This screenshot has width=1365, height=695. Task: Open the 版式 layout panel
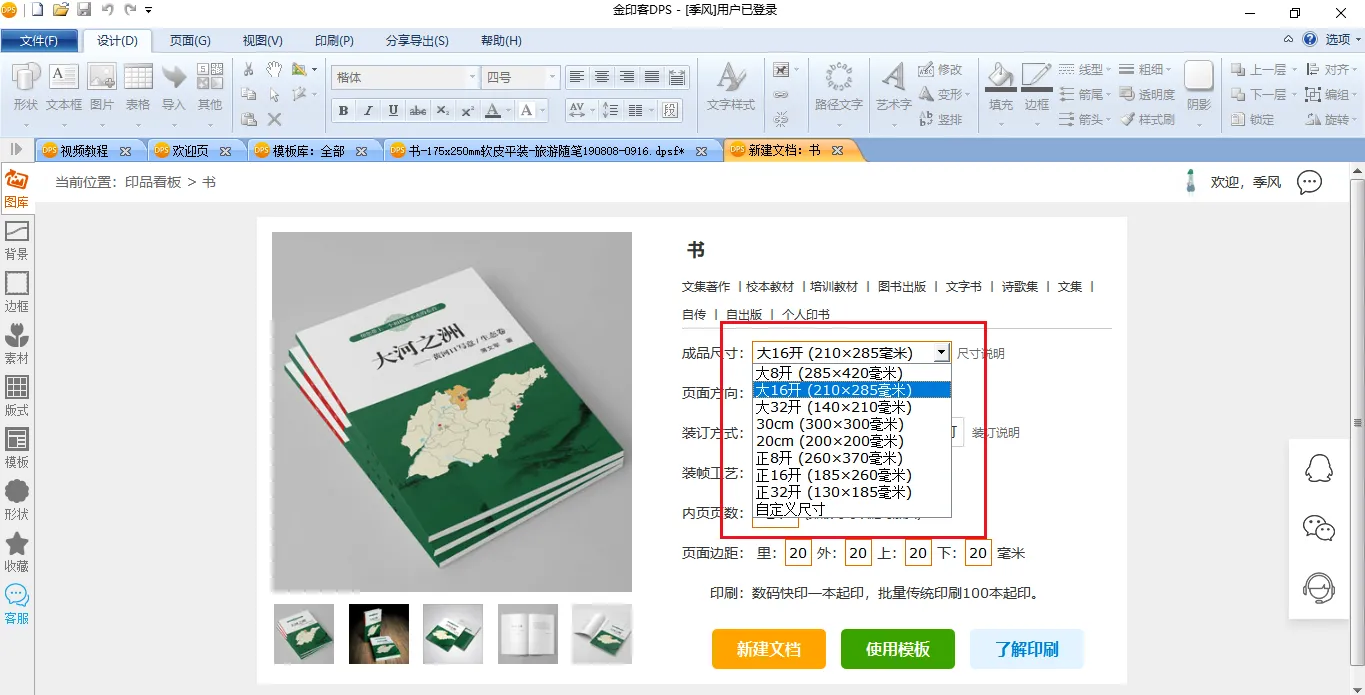tap(16, 397)
